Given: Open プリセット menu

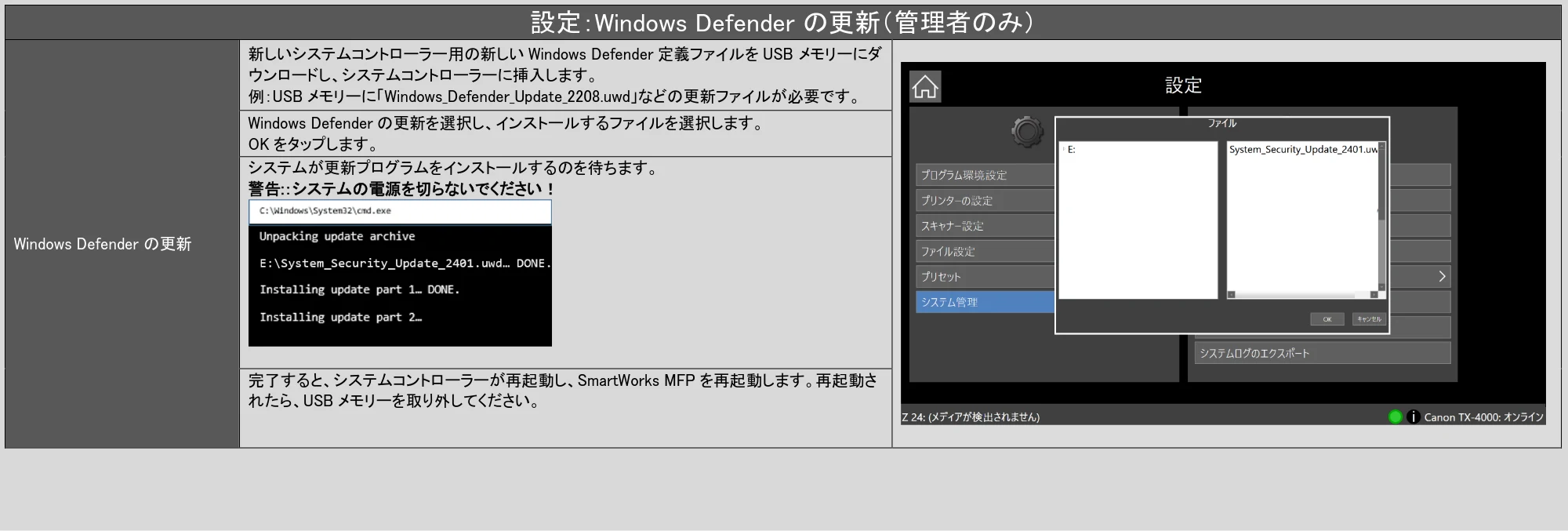Looking at the screenshot, I should [985, 277].
